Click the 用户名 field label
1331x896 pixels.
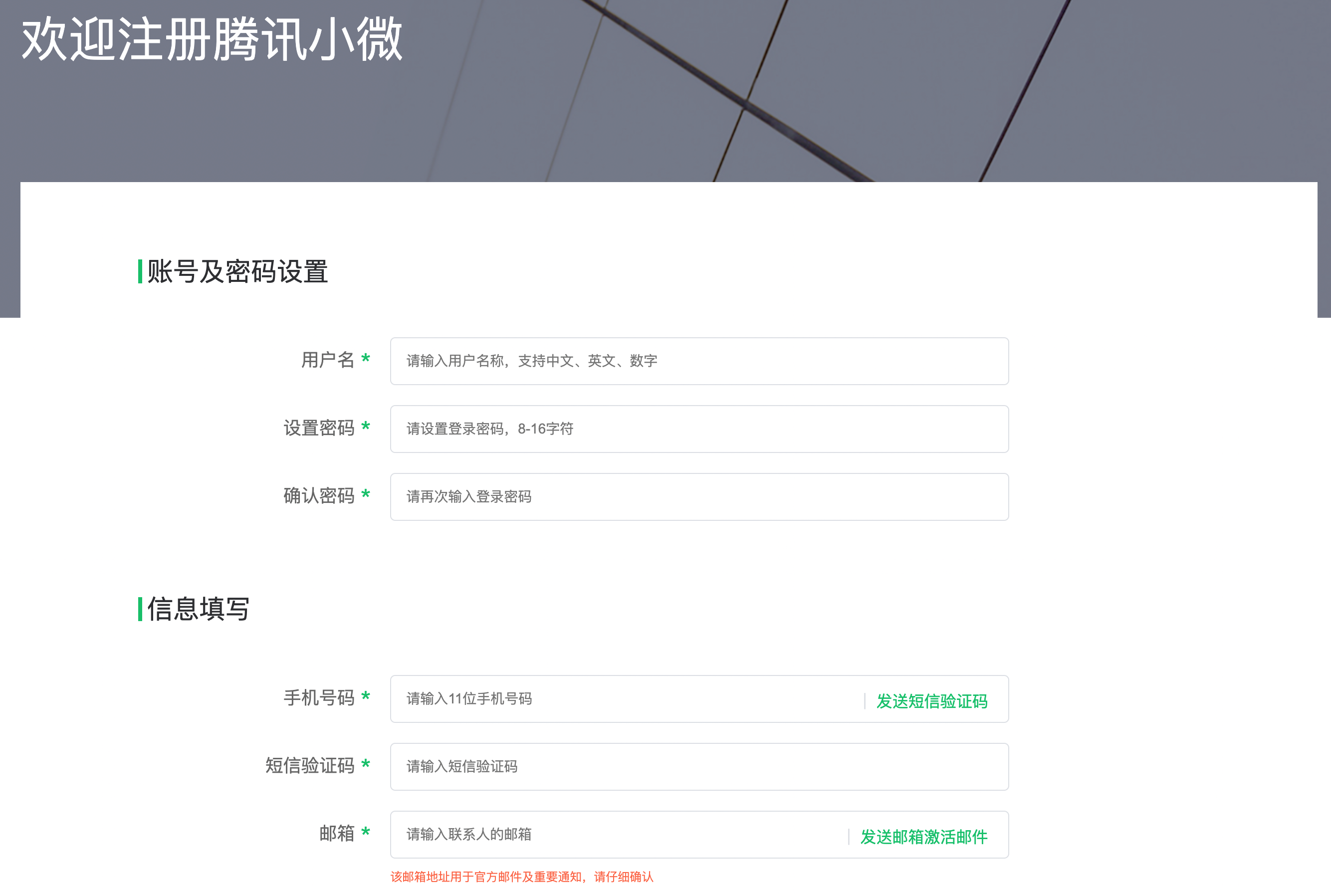(x=328, y=360)
